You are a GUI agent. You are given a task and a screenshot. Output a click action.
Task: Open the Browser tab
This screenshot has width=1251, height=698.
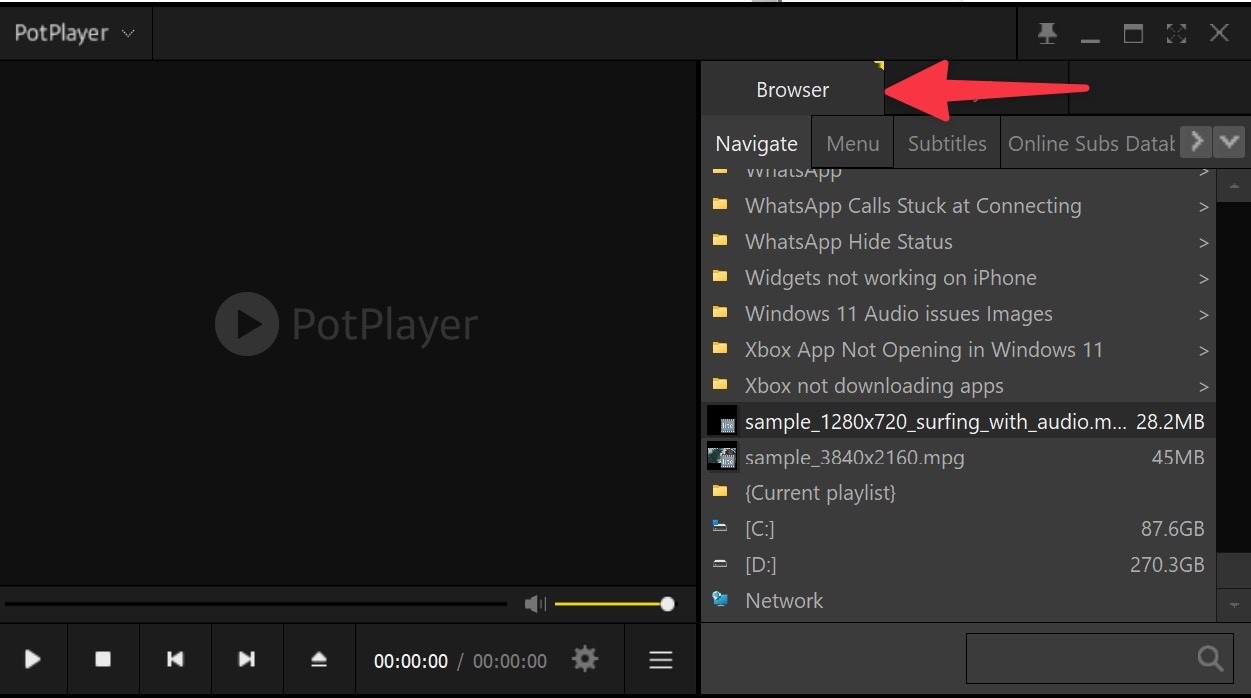[x=792, y=90]
